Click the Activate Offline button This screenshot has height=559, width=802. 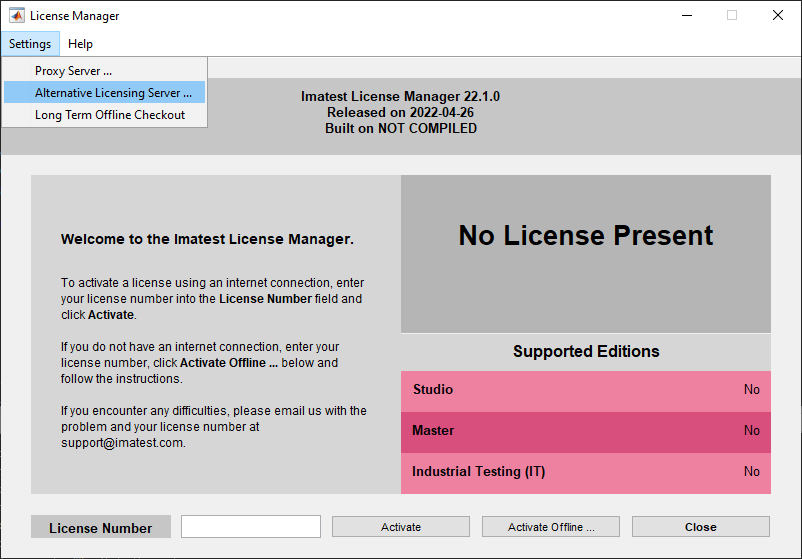pos(551,527)
